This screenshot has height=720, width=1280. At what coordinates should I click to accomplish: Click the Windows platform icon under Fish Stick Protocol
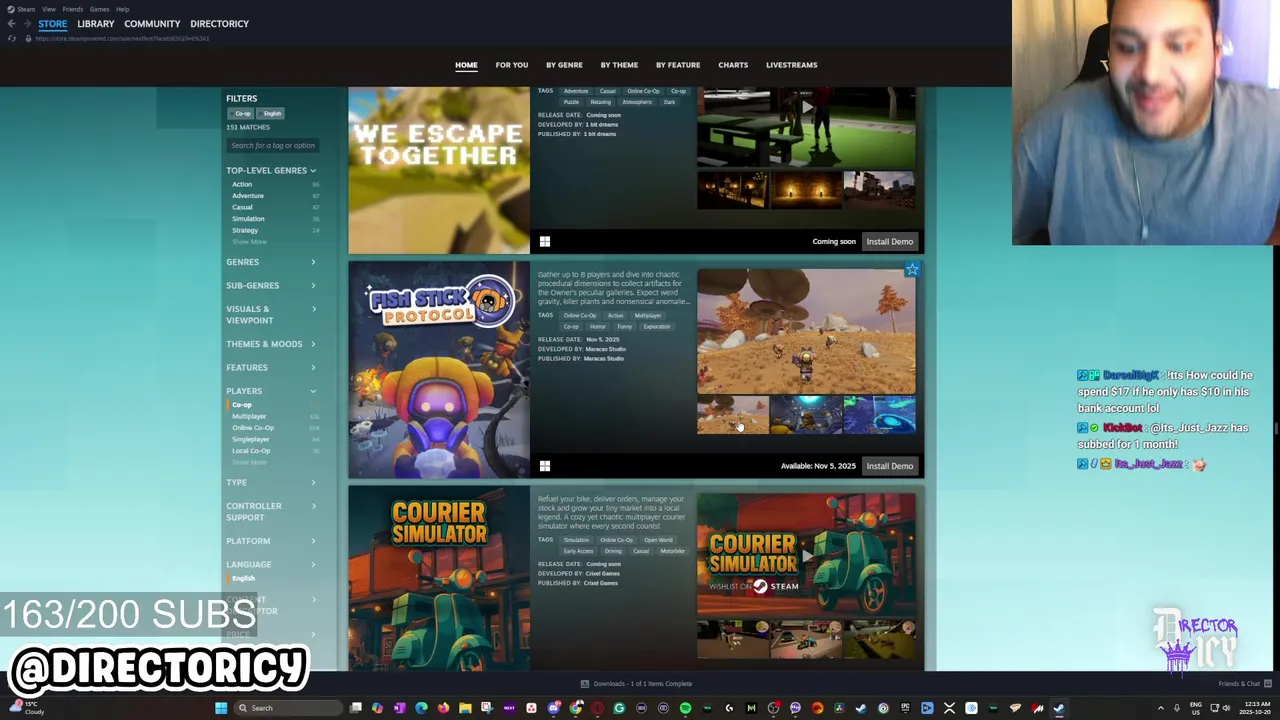pos(545,466)
